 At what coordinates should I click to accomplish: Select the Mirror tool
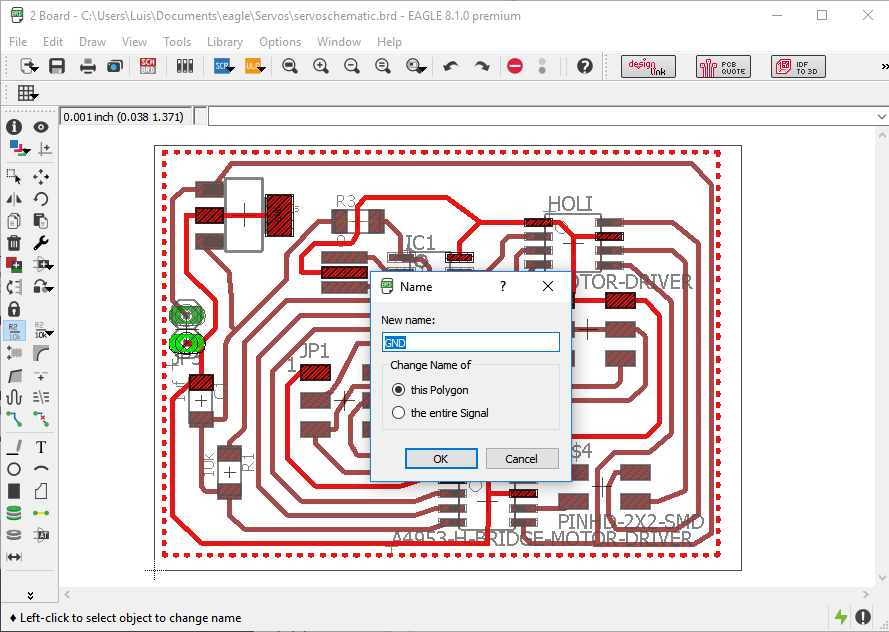[x=14, y=199]
